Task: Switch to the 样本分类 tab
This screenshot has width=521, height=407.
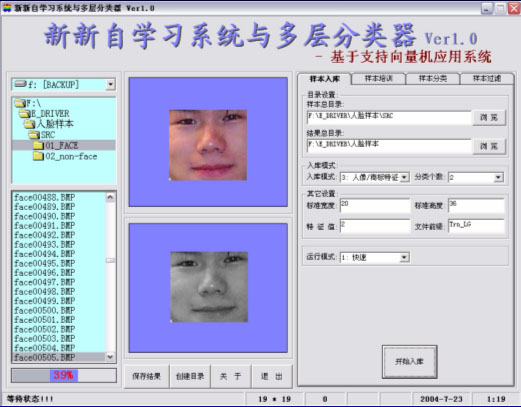Action: pos(433,79)
